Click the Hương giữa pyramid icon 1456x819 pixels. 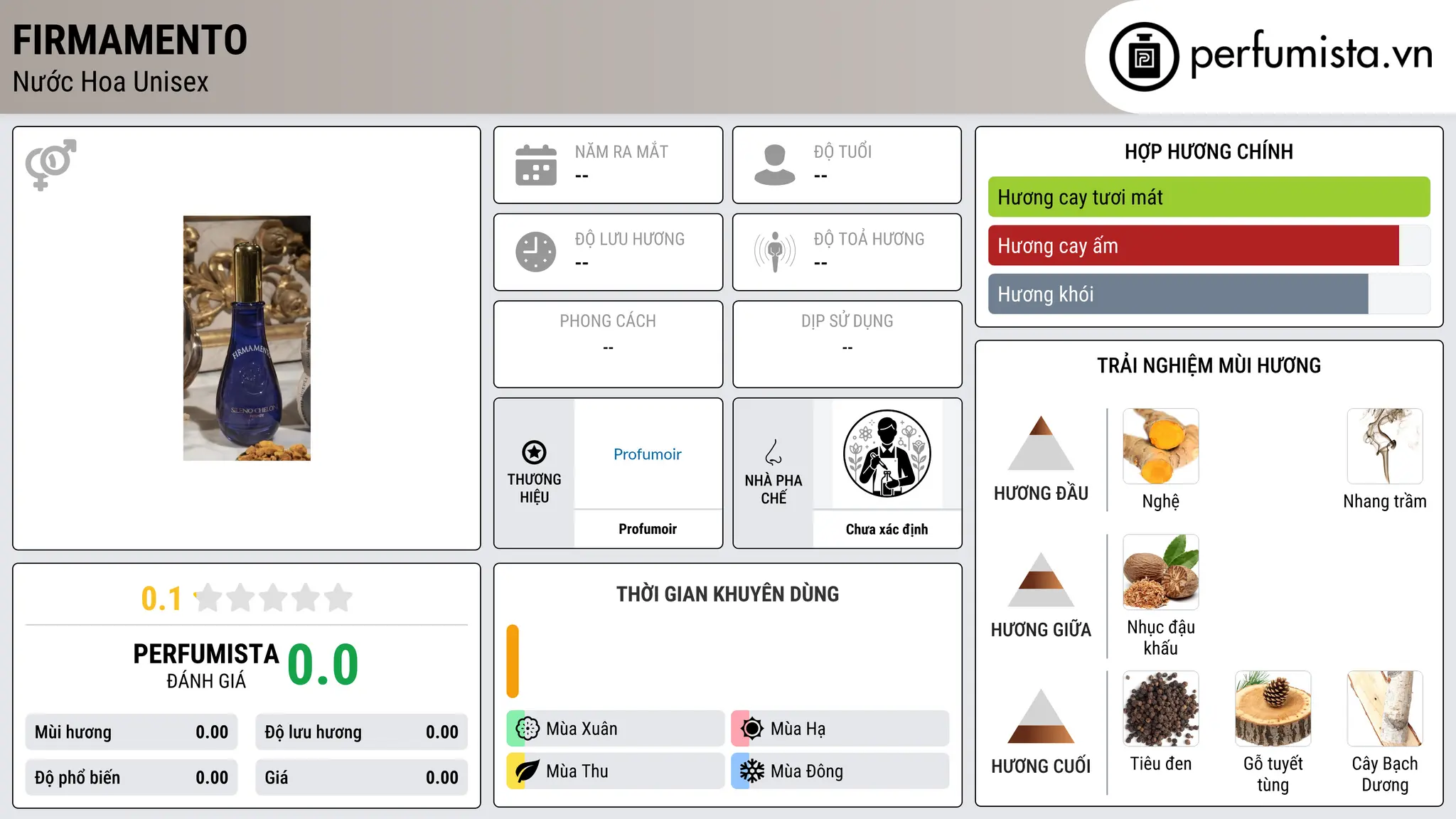click(1041, 579)
